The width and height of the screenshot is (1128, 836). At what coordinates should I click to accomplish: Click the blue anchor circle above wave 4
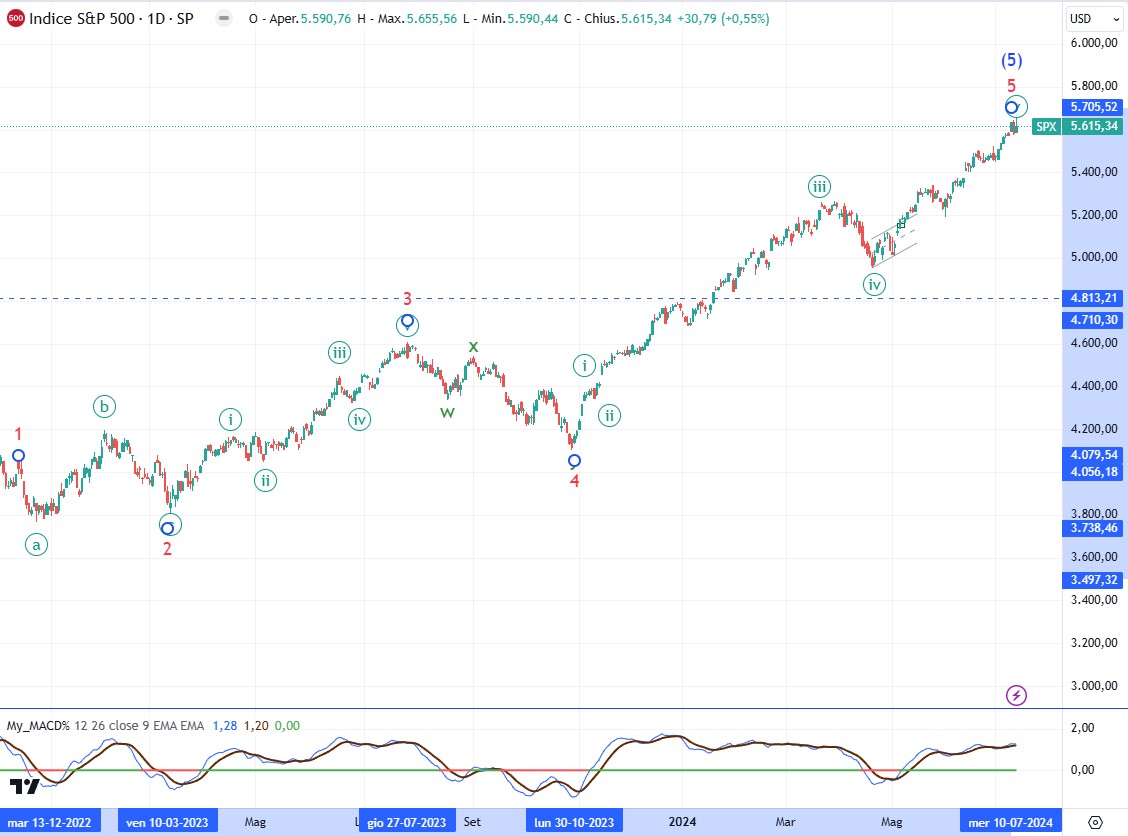tap(574, 460)
